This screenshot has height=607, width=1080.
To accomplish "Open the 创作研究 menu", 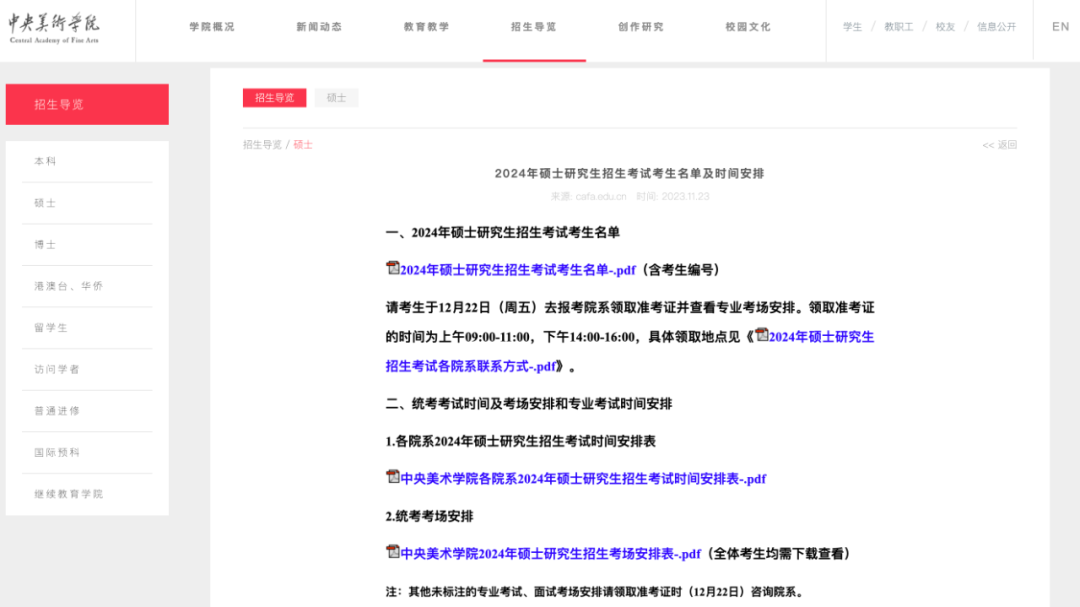I will pos(641,27).
